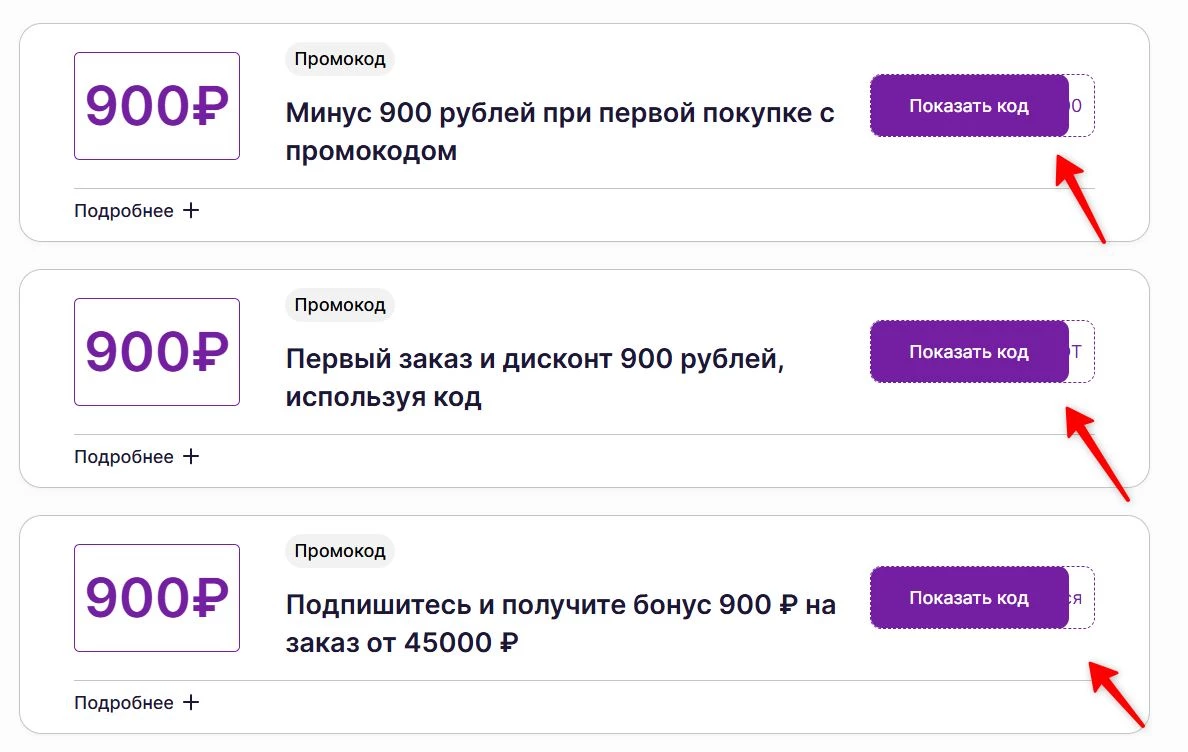Viewport: 1188px width, 752px height.
Task: Reveal the code for the 900 ₽ subscription bonus
Action: point(969,597)
